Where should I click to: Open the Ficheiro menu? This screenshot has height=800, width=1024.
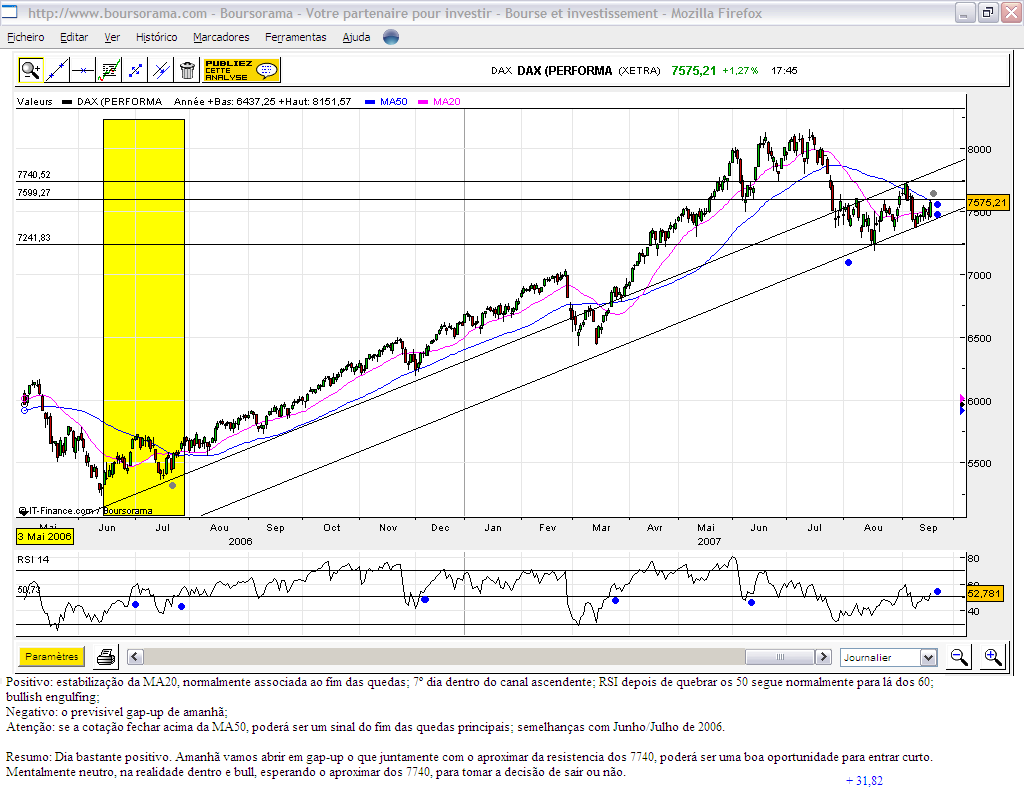pyautogui.click(x=25, y=37)
